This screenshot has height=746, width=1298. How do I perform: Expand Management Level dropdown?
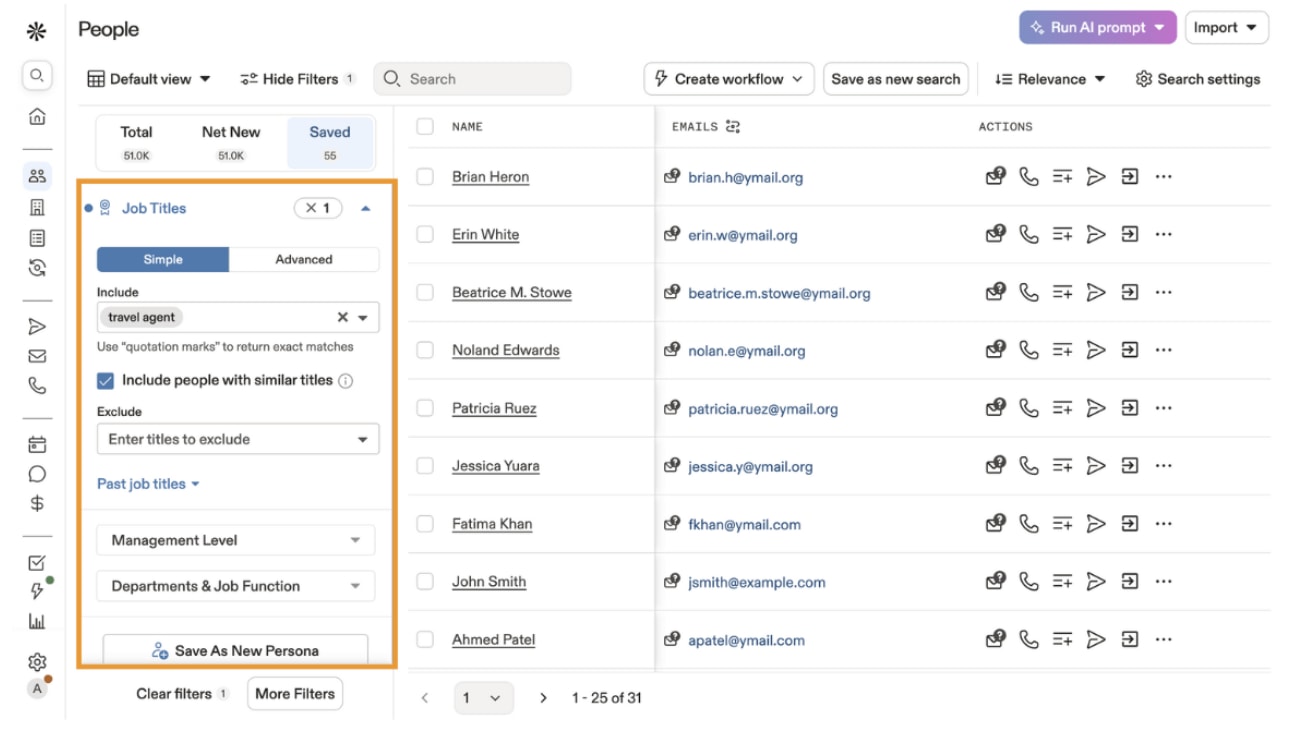236,540
